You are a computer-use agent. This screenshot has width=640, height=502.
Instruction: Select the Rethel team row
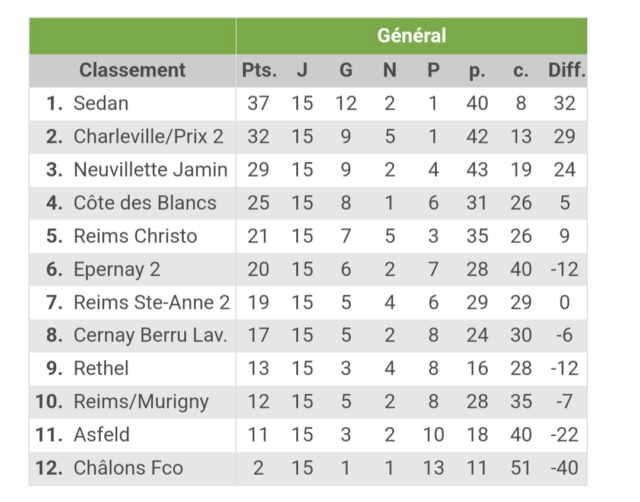click(x=308, y=369)
